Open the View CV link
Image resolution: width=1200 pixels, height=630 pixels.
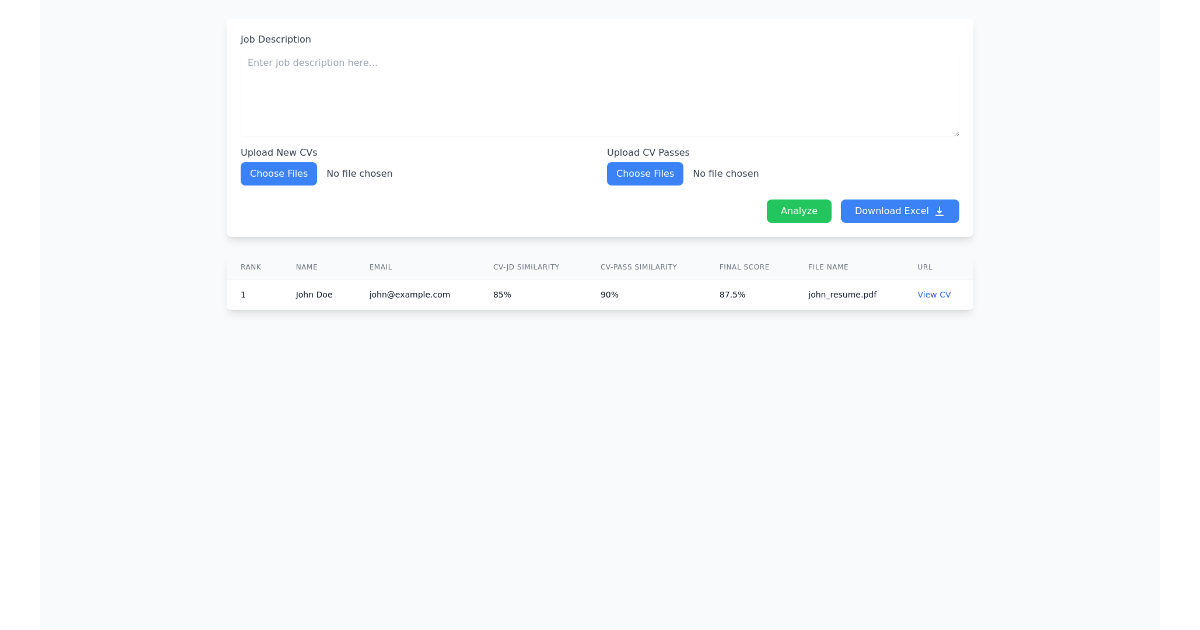pyautogui.click(x=933, y=294)
